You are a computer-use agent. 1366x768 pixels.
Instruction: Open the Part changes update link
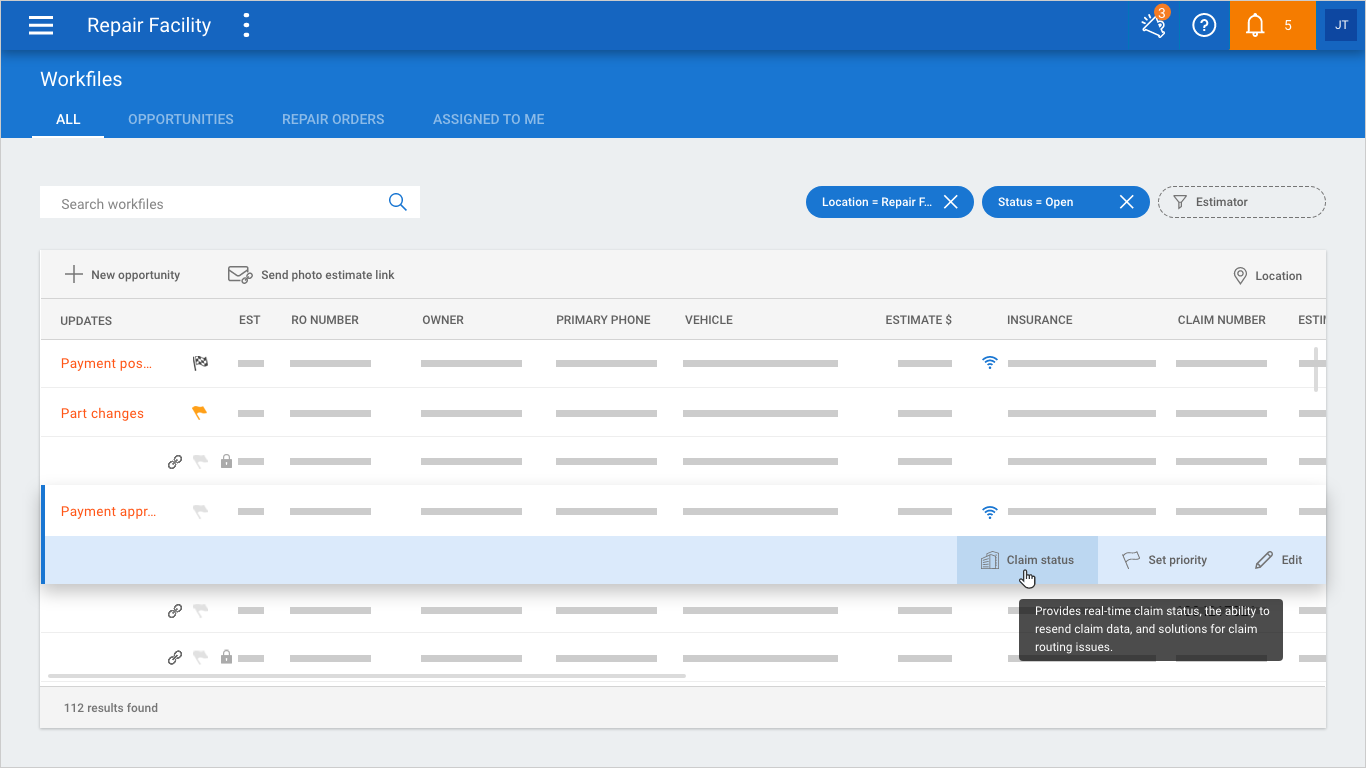click(102, 413)
